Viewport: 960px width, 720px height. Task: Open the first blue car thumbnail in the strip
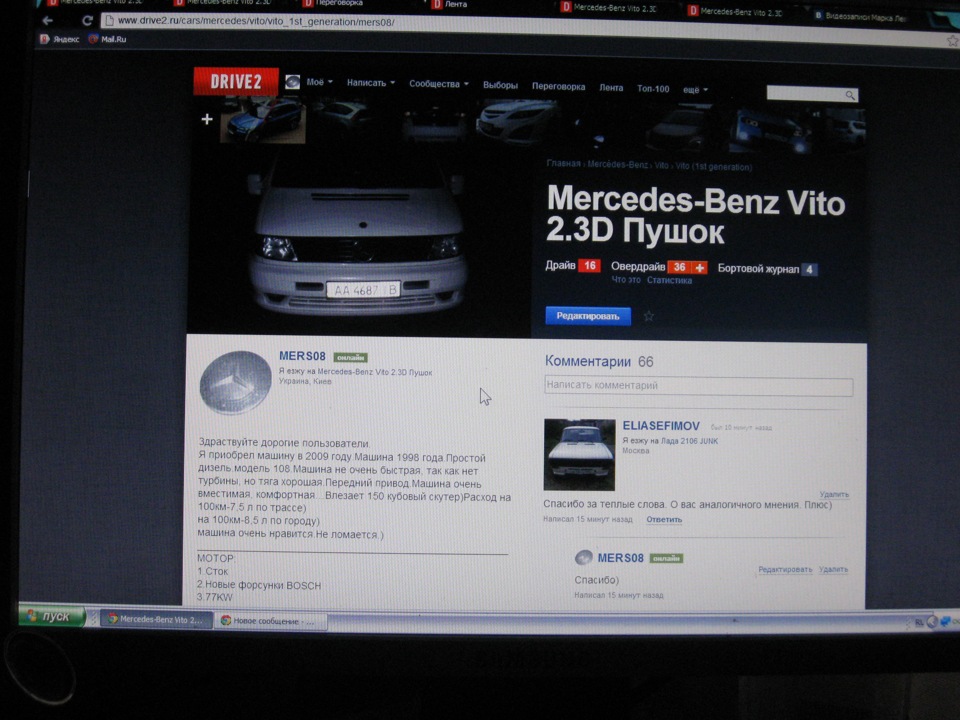(263, 120)
